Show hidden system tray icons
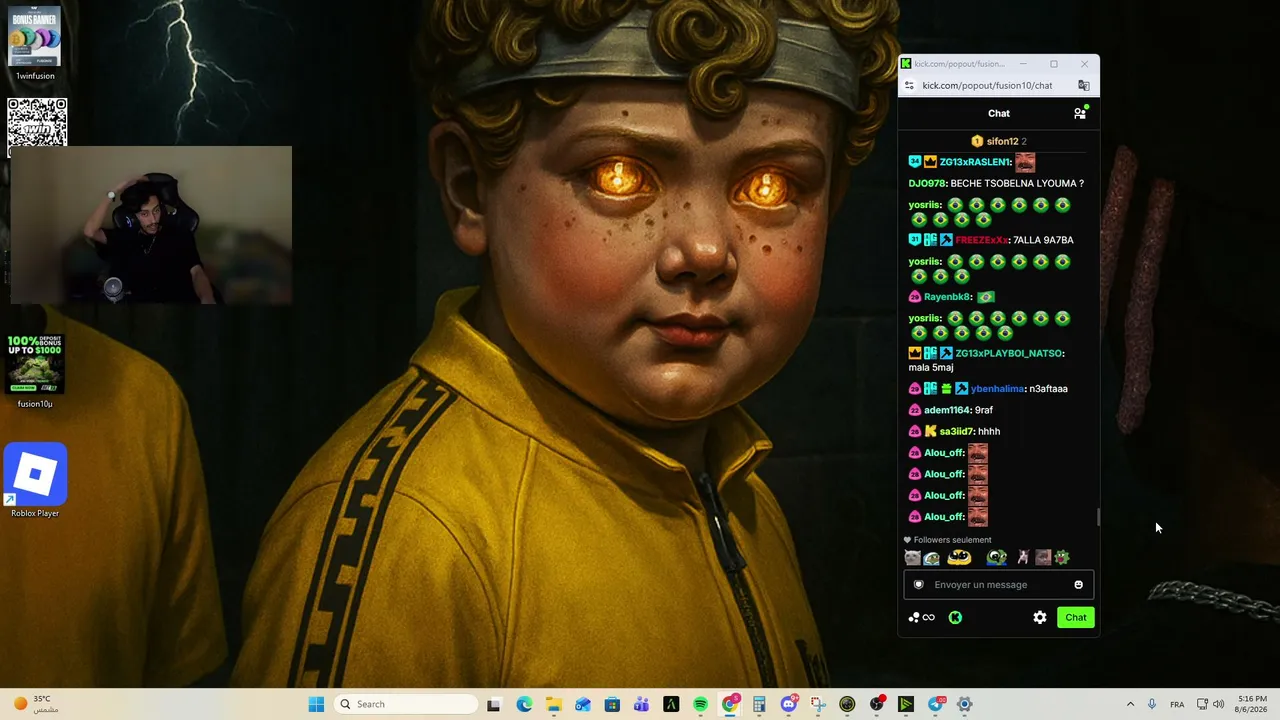1280x720 pixels. [x=1130, y=704]
